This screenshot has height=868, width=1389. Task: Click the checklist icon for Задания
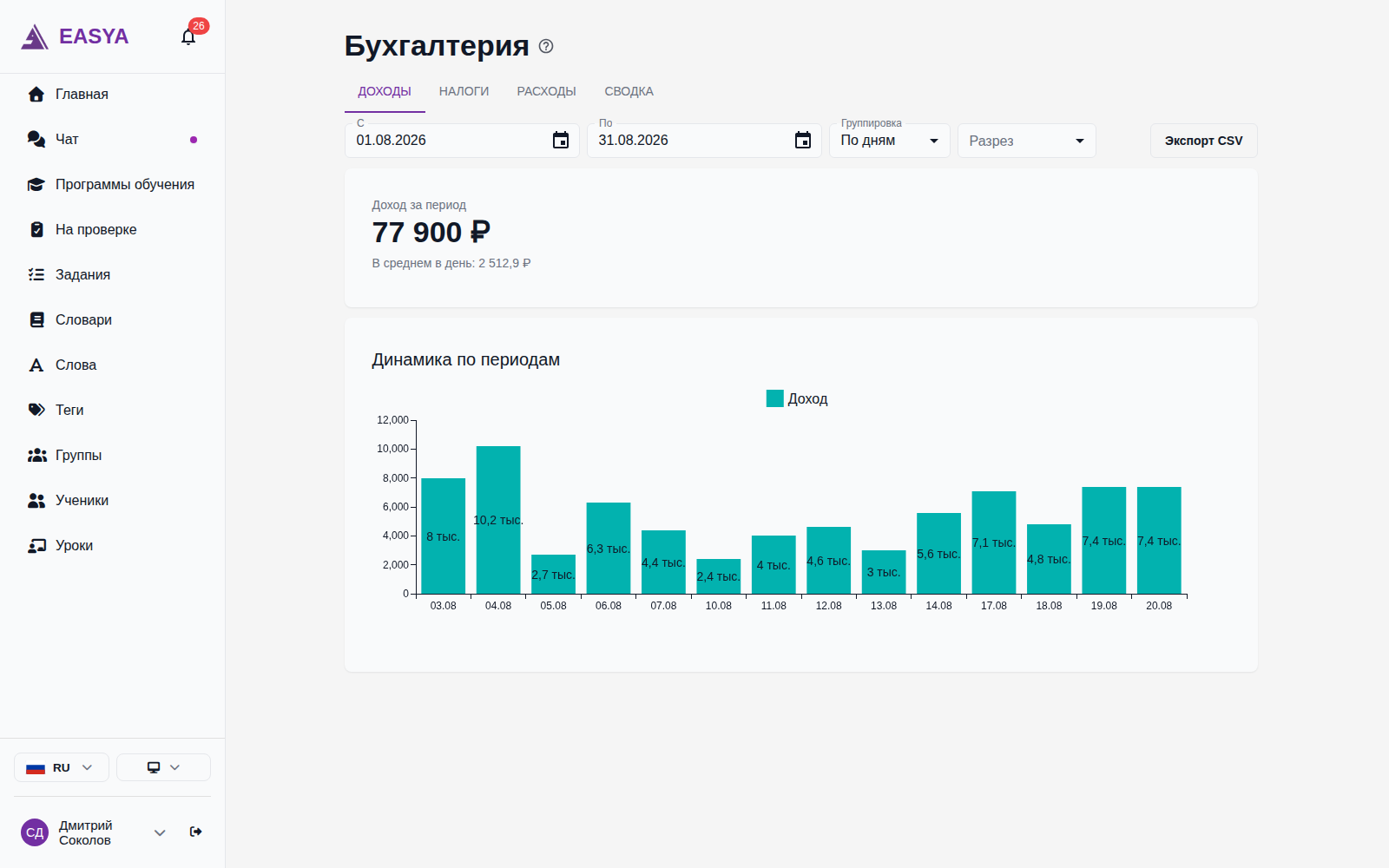coord(36,274)
